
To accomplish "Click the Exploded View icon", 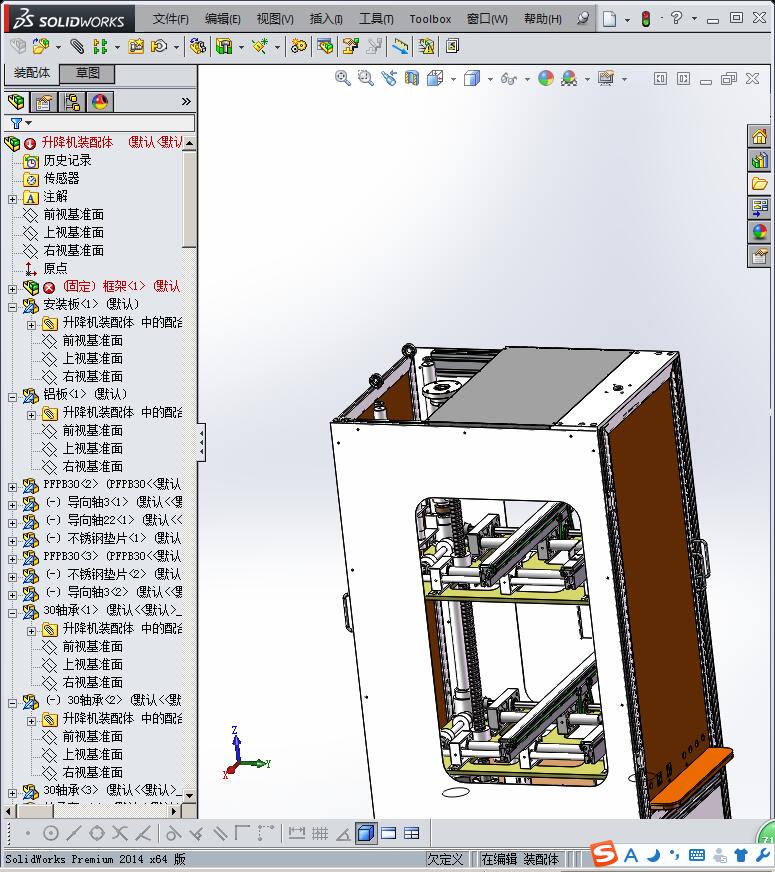I will (350, 46).
